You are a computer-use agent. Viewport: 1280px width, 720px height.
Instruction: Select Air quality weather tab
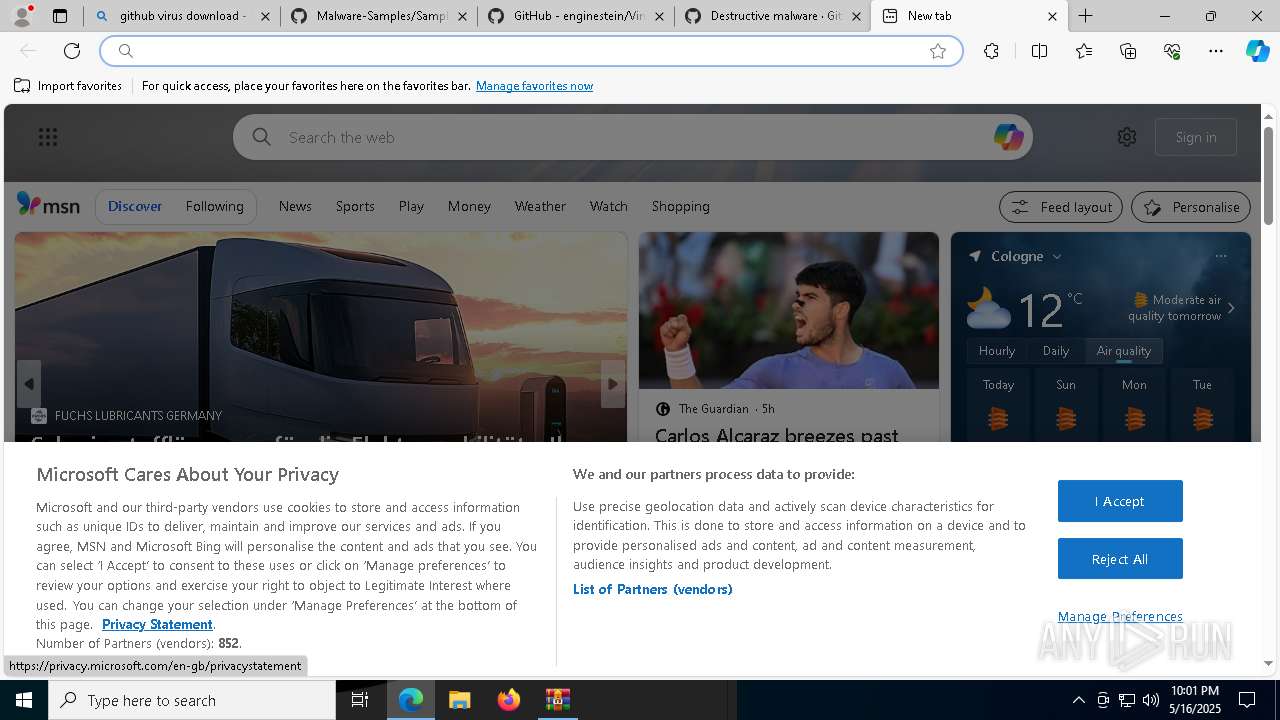tap(1124, 351)
